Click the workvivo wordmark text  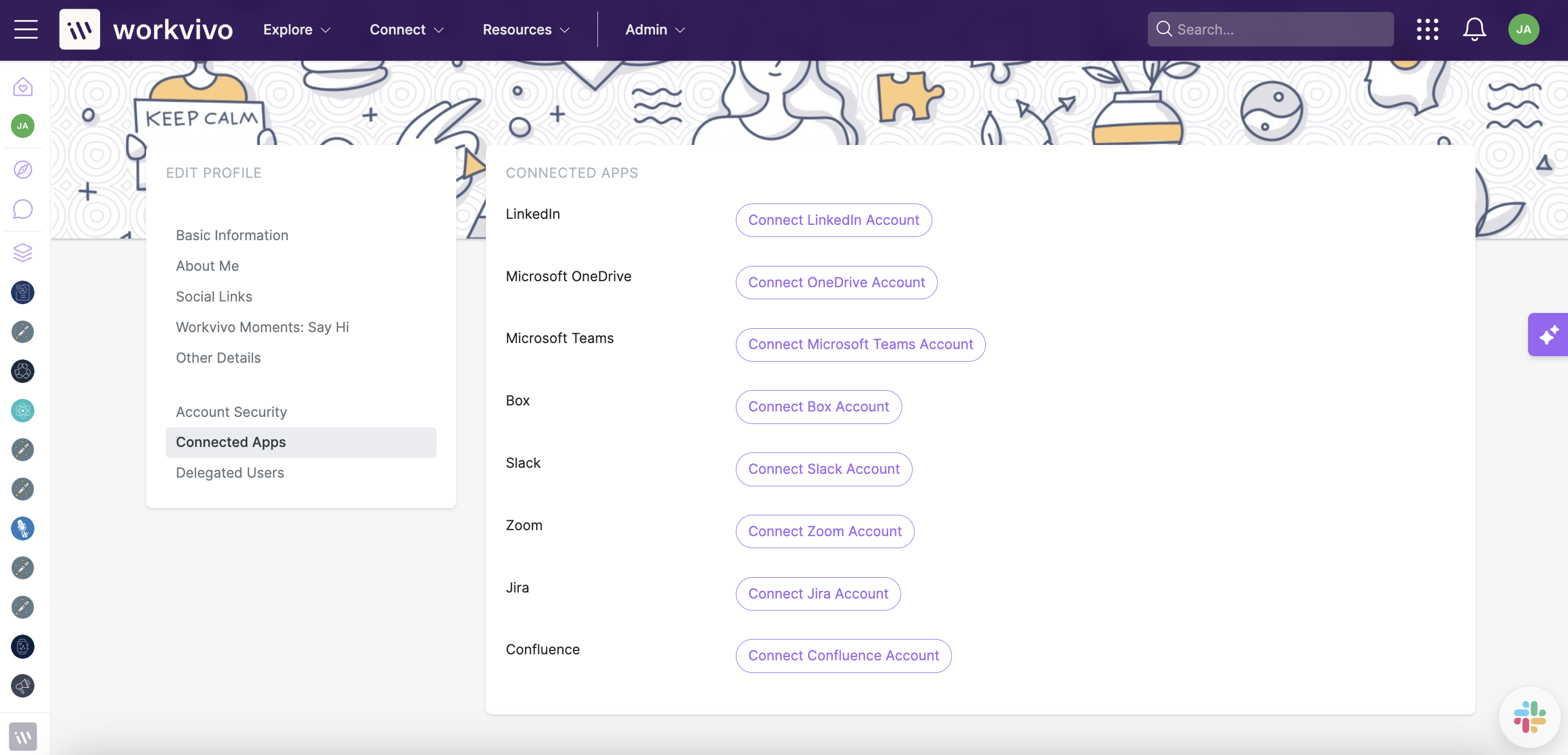(173, 29)
